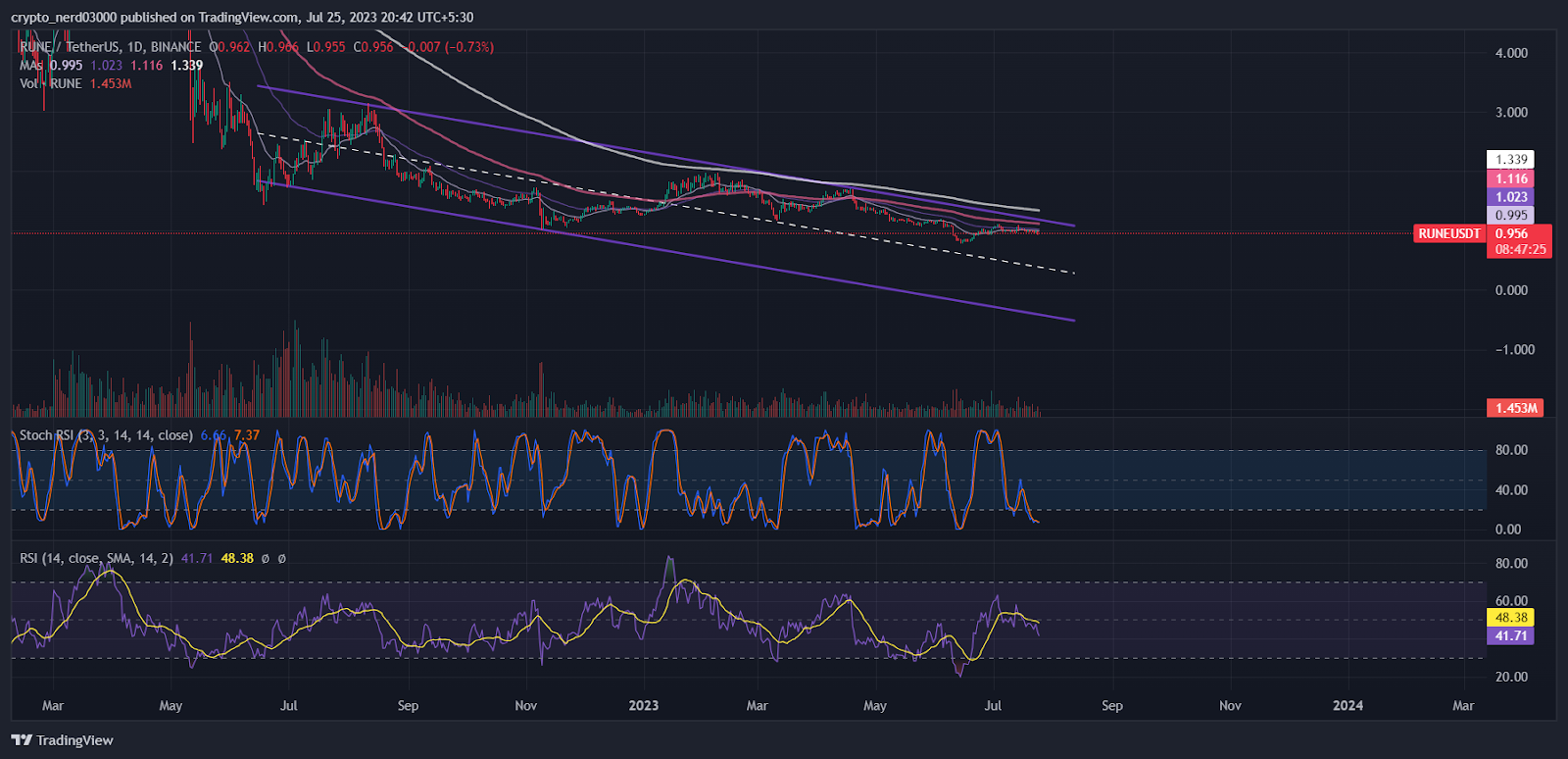Click the 3.000 price scale label
The width and height of the screenshot is (1568, 759).
[x=1511, y=113]
